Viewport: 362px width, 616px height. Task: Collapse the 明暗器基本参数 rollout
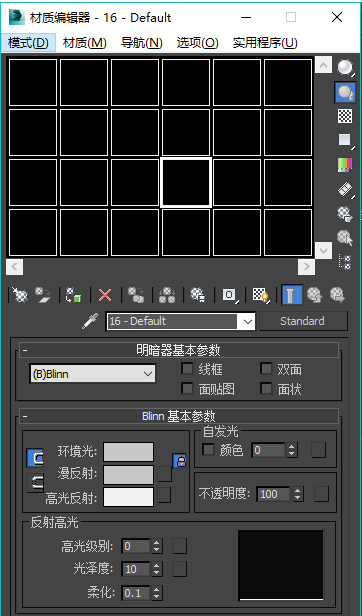pyautogui.click(x=179, y=350)
